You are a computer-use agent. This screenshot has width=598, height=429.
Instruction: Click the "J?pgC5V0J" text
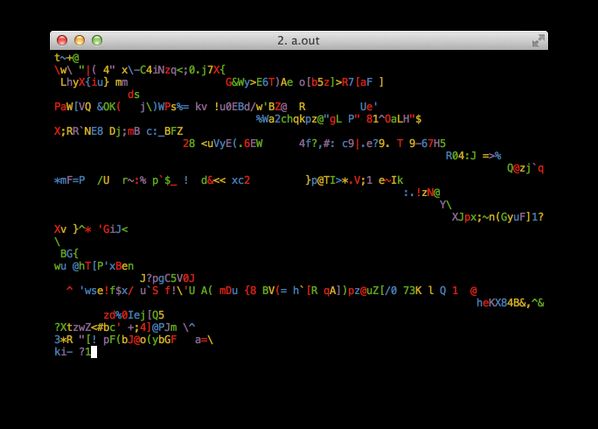click(x=167, y=278)
